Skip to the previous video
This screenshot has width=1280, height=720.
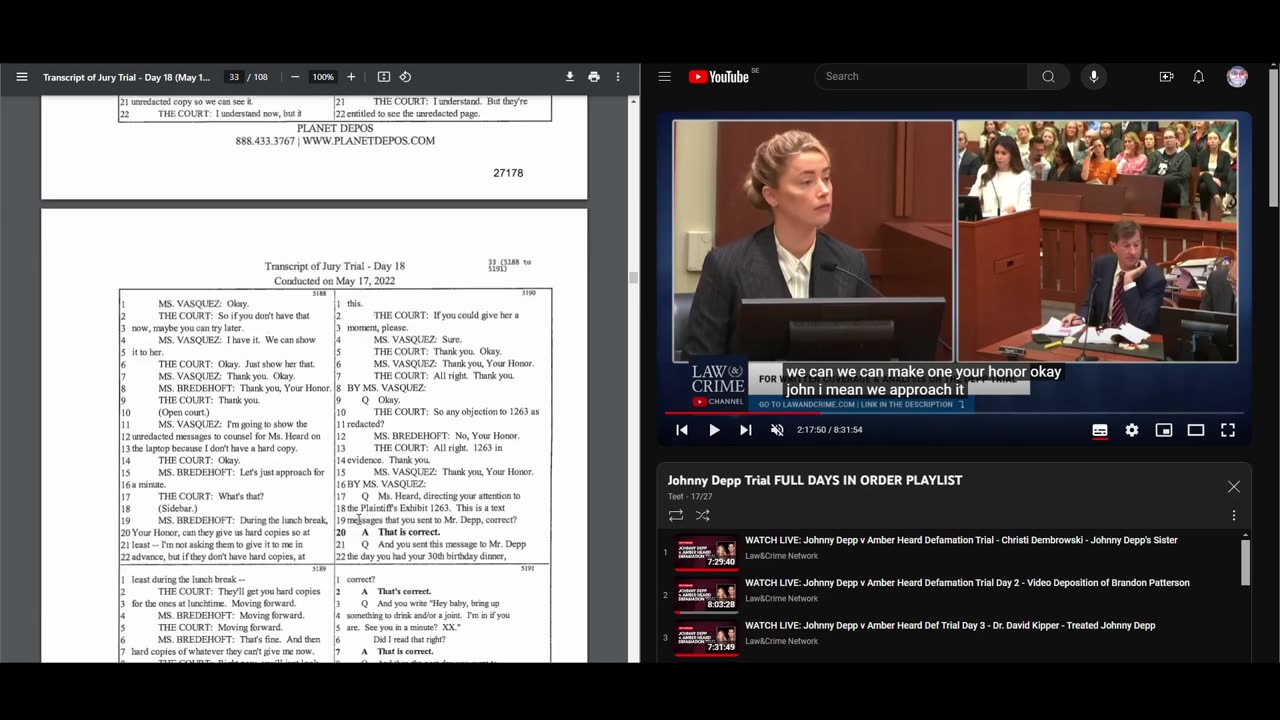click(x=682, y=430)
